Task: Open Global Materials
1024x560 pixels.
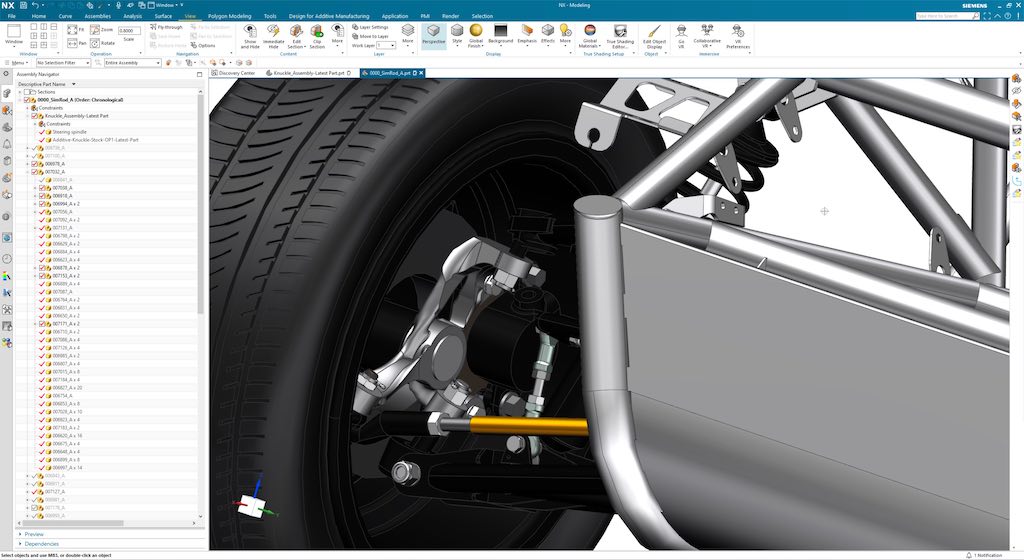Action: (x=589, y=36)
